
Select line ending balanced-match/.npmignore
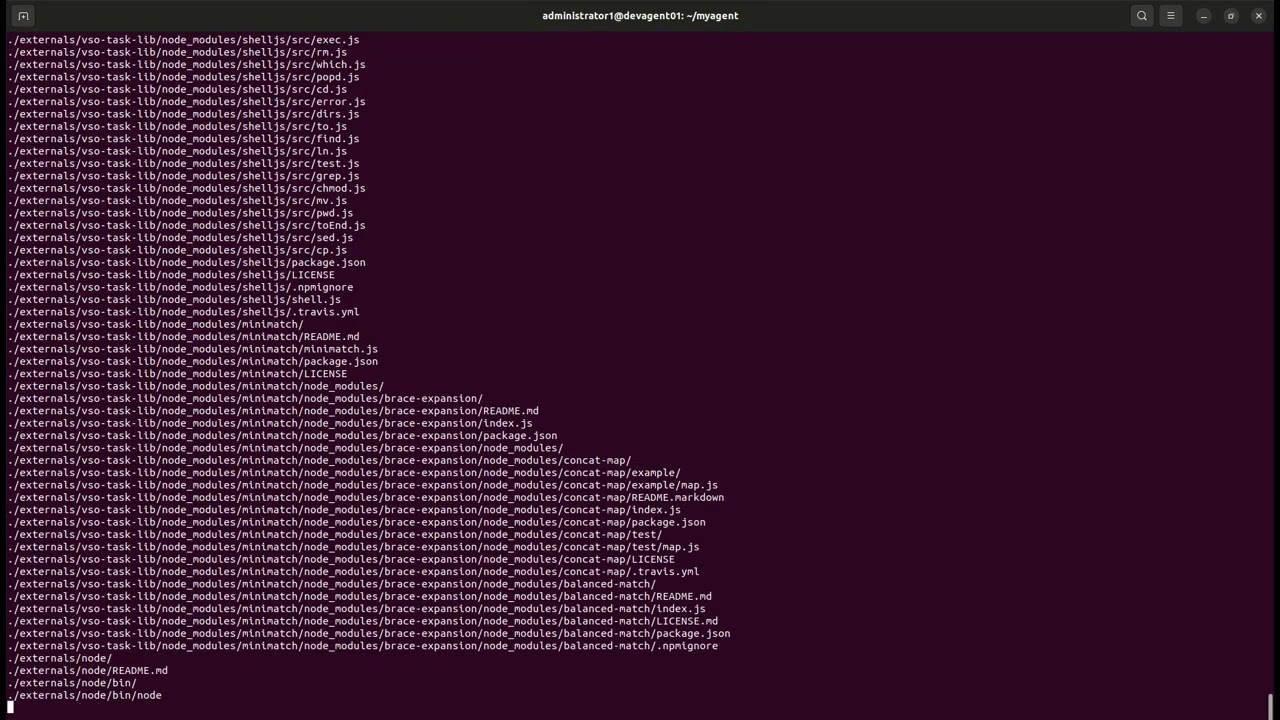pos(363,646)
